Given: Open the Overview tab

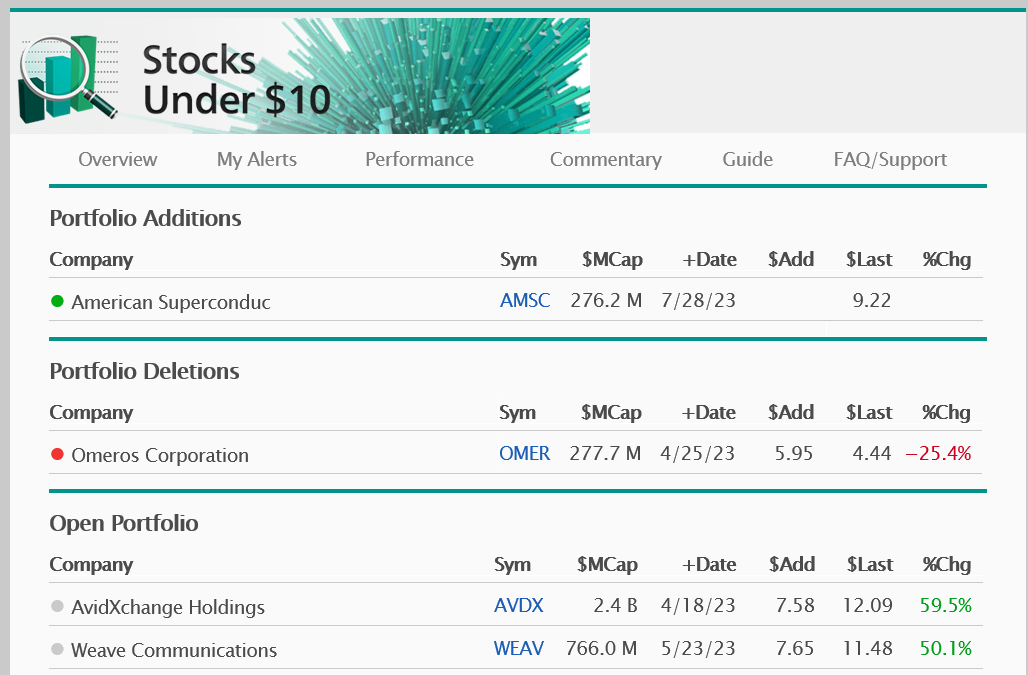Looking at the screenshot, I should (117, 159).
